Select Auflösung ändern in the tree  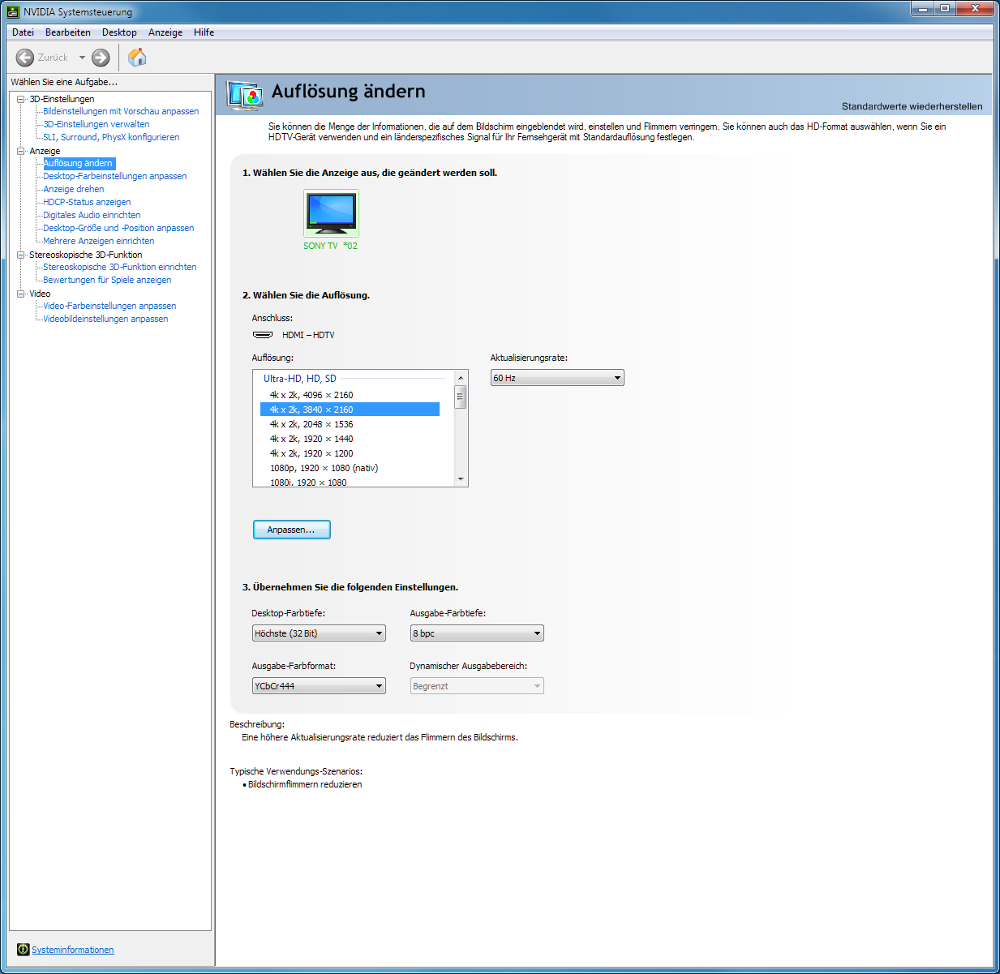[78, 163]
